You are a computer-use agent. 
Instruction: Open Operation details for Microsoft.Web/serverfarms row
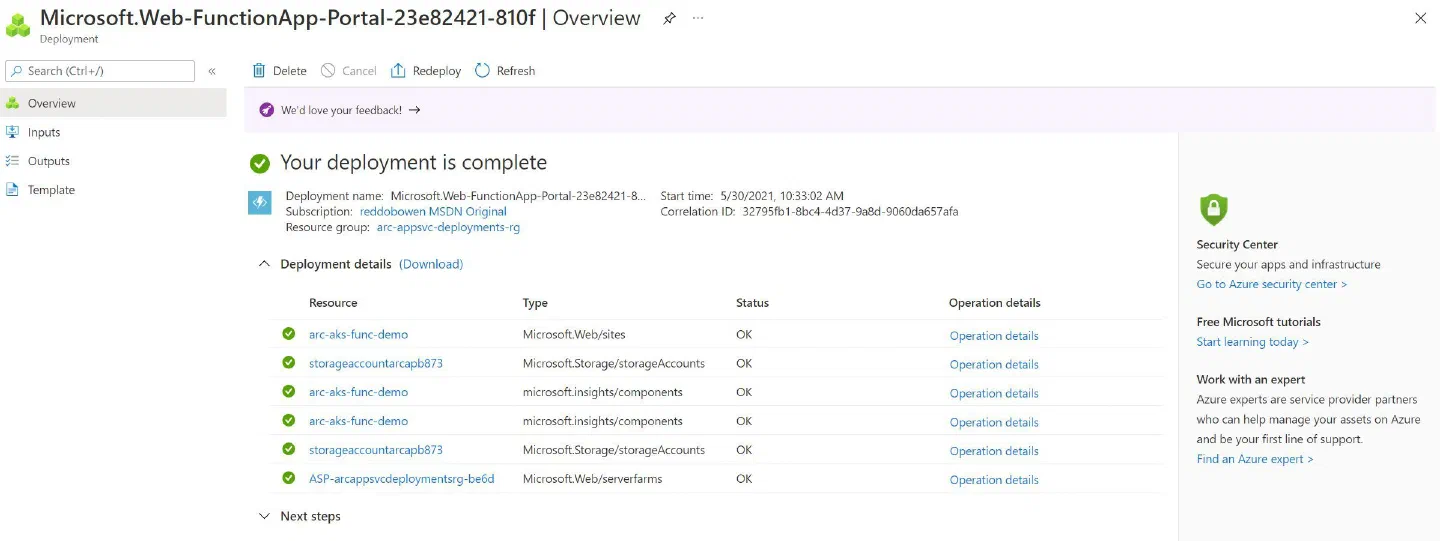pos(994,480)
